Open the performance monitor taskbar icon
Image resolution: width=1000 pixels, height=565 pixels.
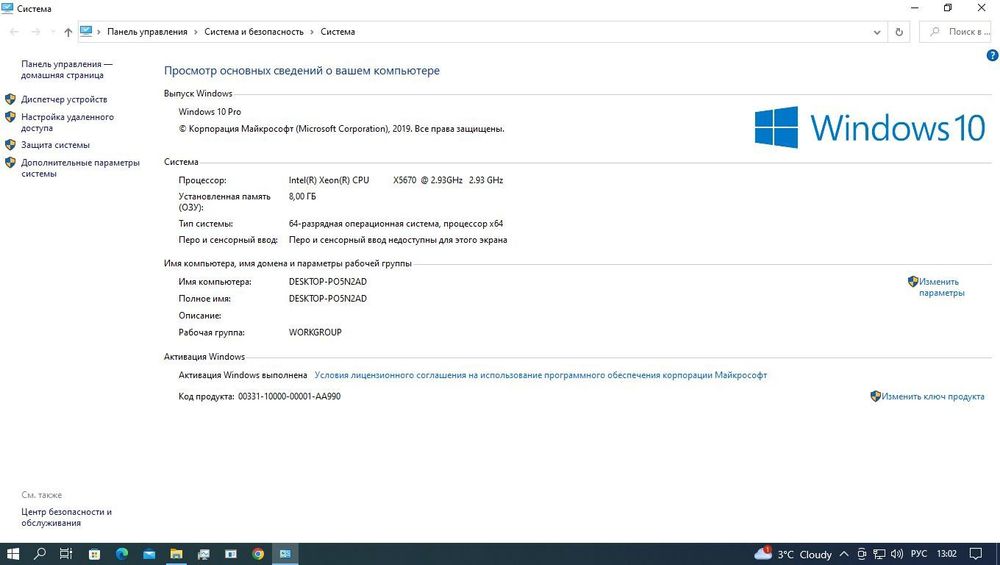[203, 554]
